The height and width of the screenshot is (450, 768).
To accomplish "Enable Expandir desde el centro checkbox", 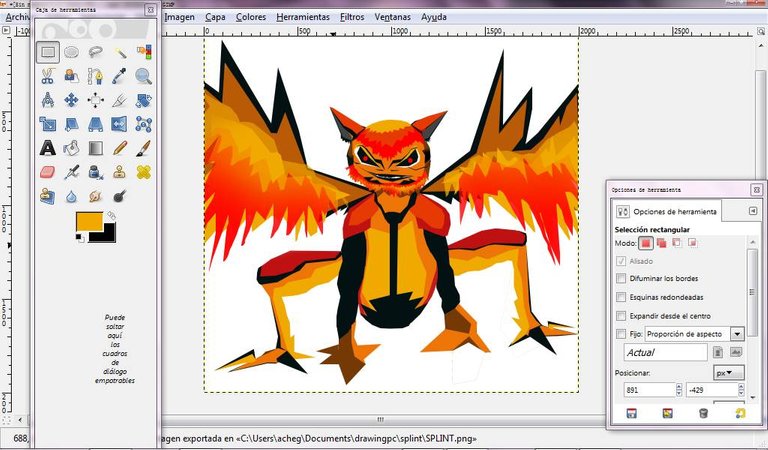I will coord(621,316).
